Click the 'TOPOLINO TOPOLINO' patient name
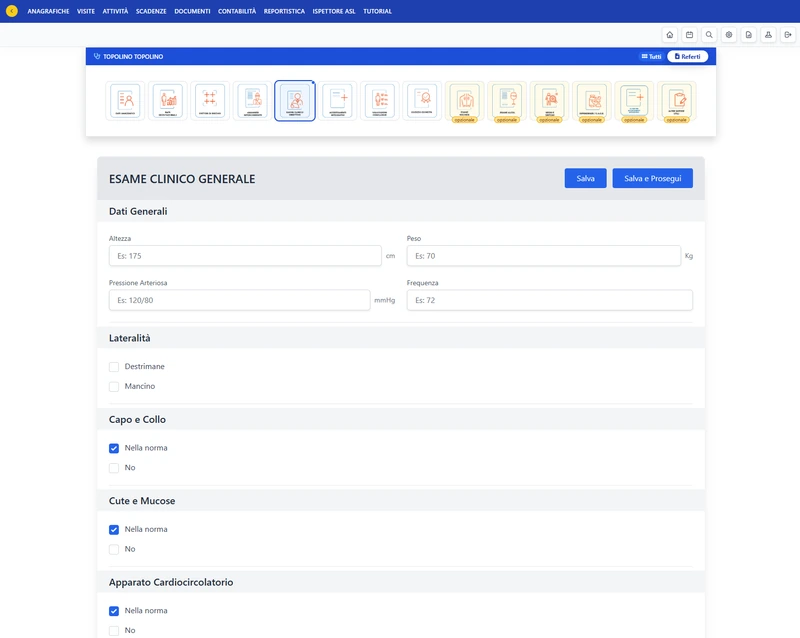 click(133, 57)
